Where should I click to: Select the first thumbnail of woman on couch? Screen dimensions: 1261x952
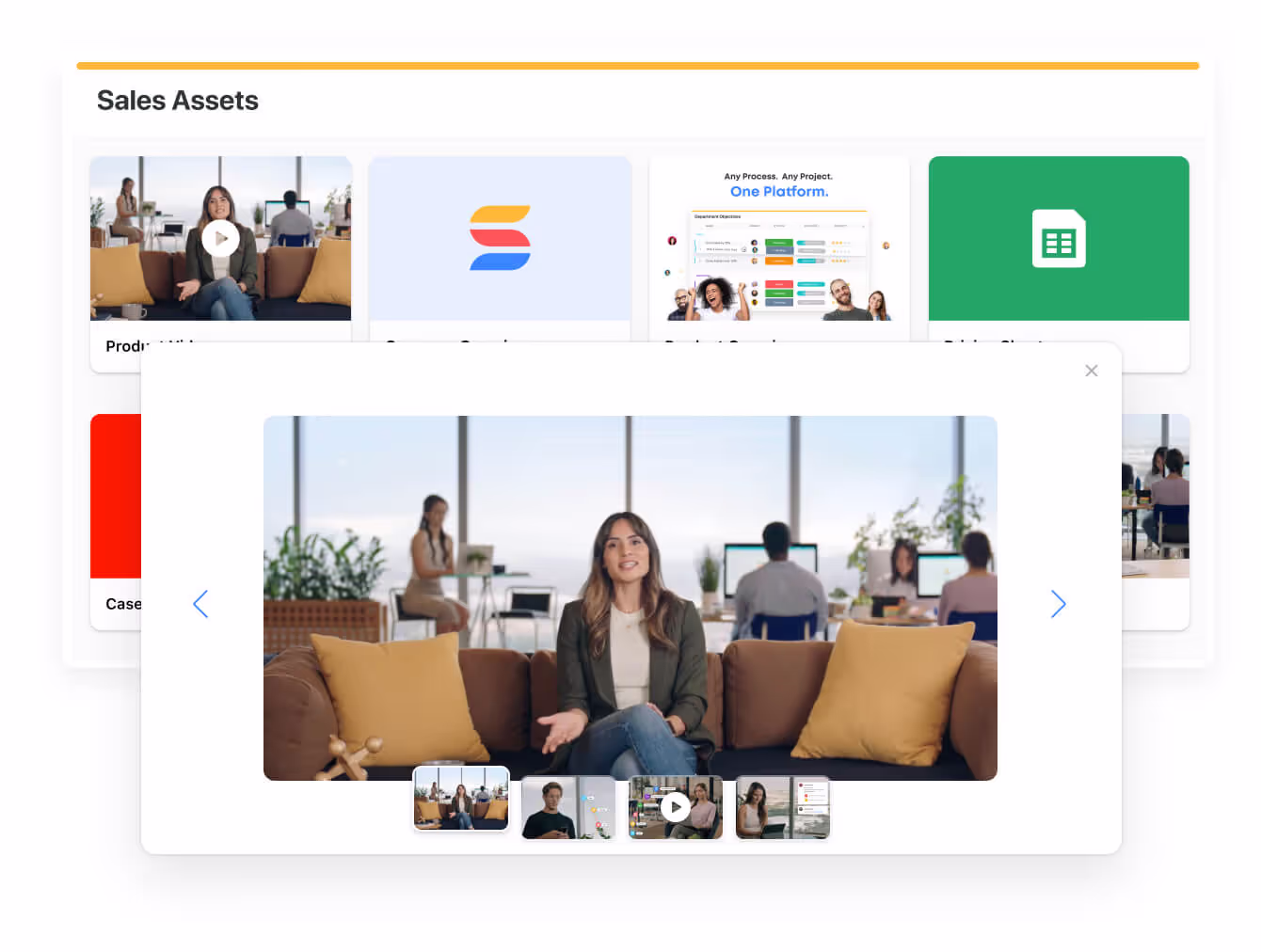click(x=461, y=799)
